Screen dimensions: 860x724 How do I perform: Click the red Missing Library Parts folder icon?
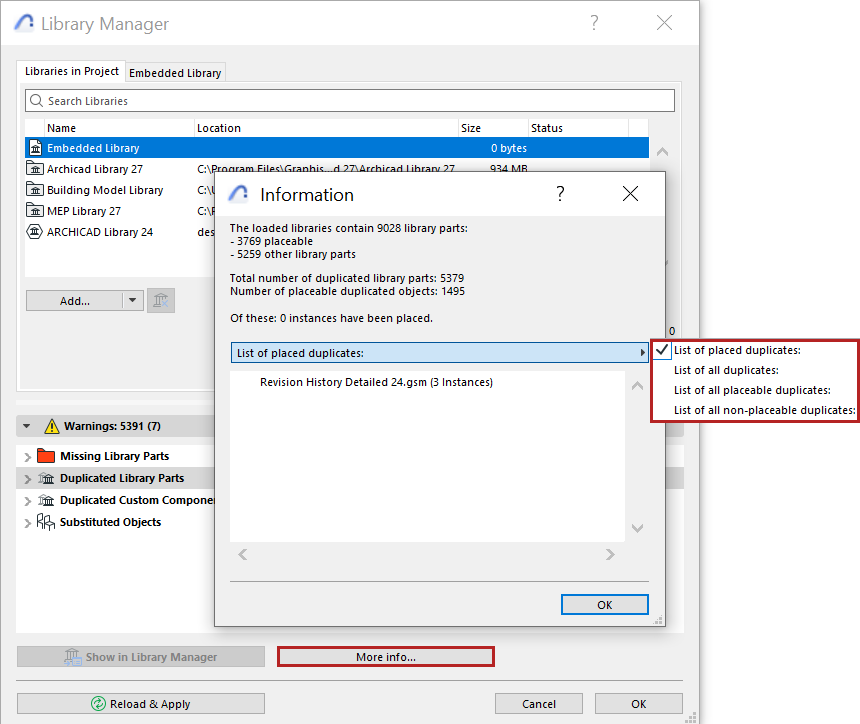click(x=46, y=456)
